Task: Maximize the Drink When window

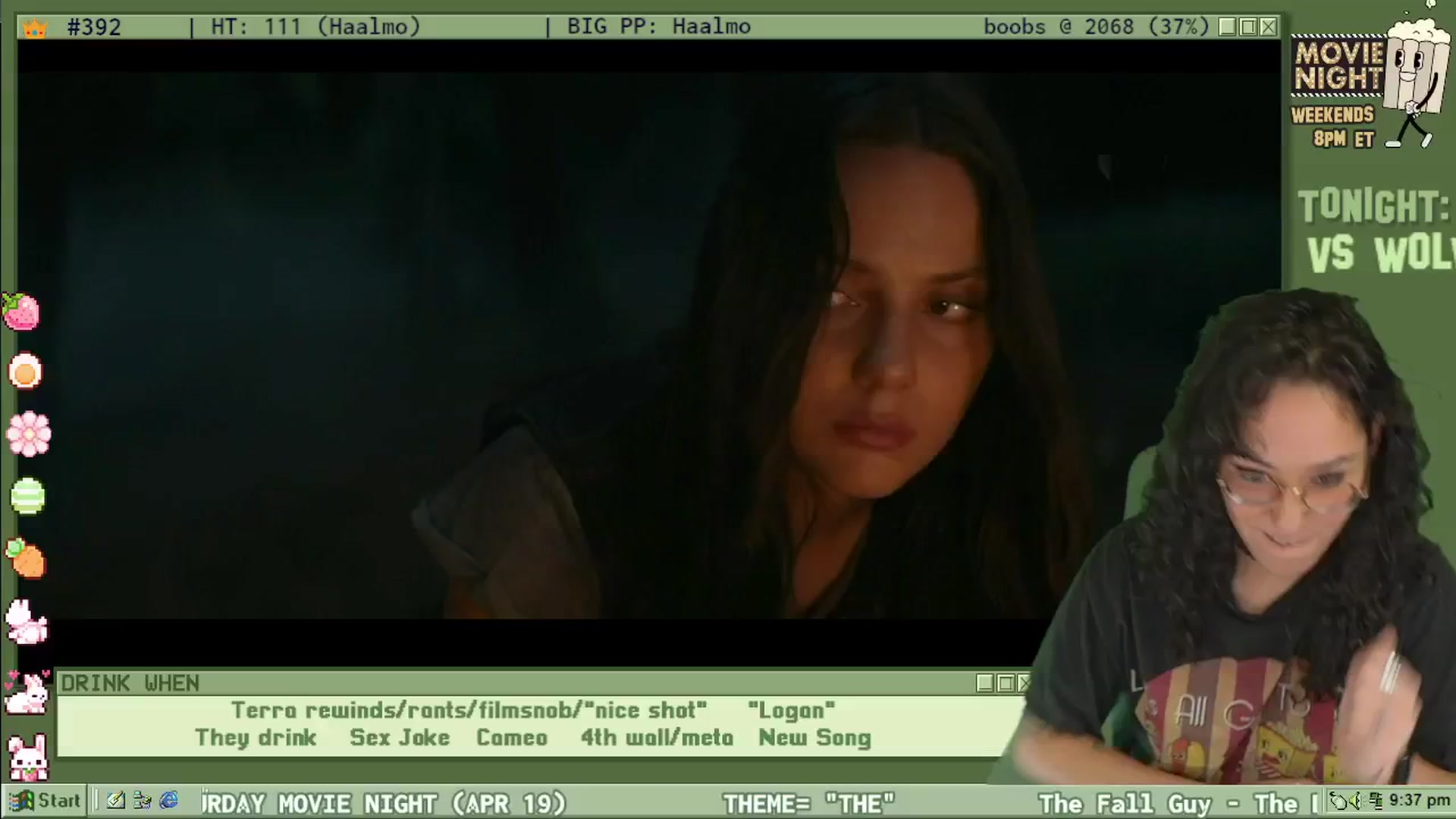Action: (1006, 683)
